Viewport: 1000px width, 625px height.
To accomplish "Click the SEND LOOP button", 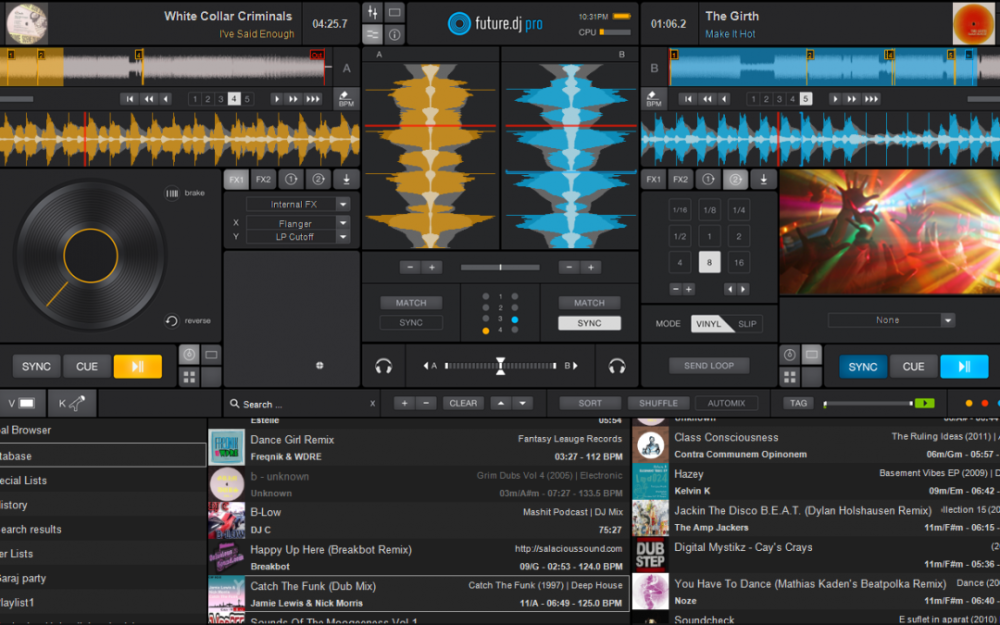I will [x=709, y=366].
